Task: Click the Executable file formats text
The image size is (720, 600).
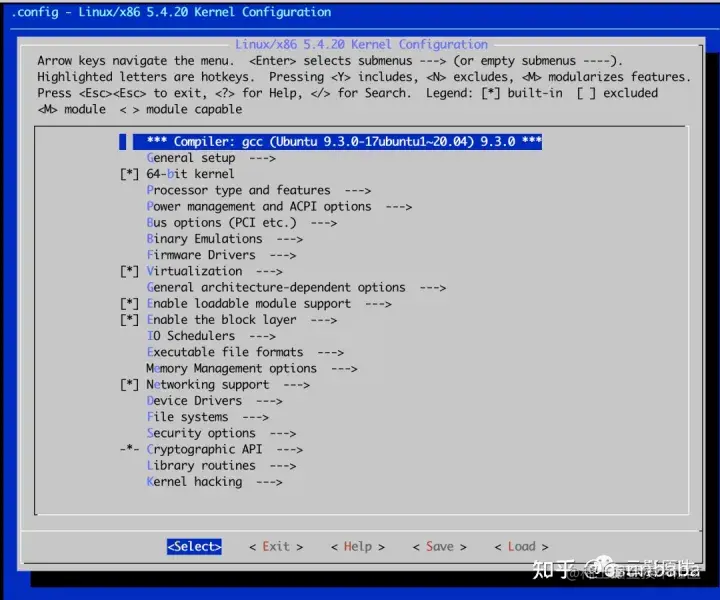Action: [x=225, y=352]
